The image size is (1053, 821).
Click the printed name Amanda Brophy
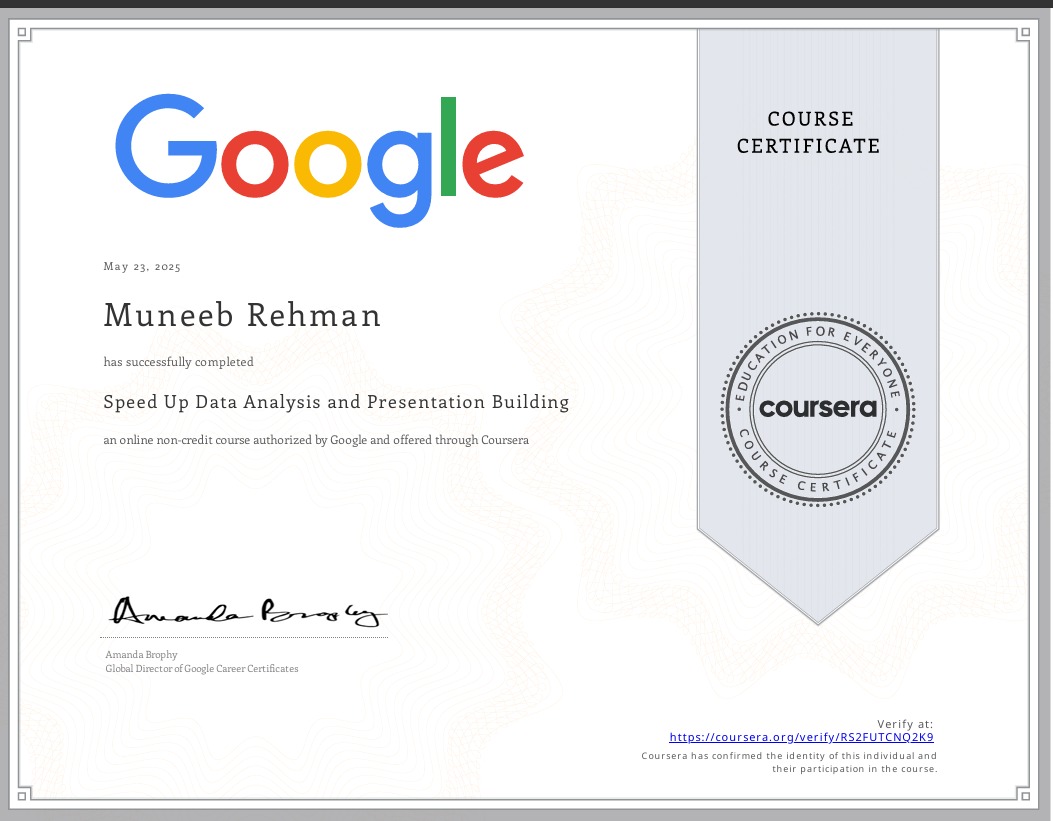[142, 655]
